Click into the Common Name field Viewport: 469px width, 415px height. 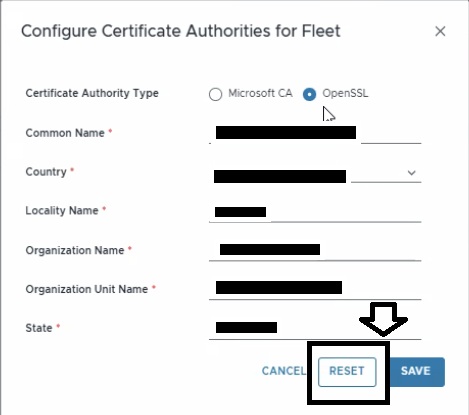pos(315,134)
